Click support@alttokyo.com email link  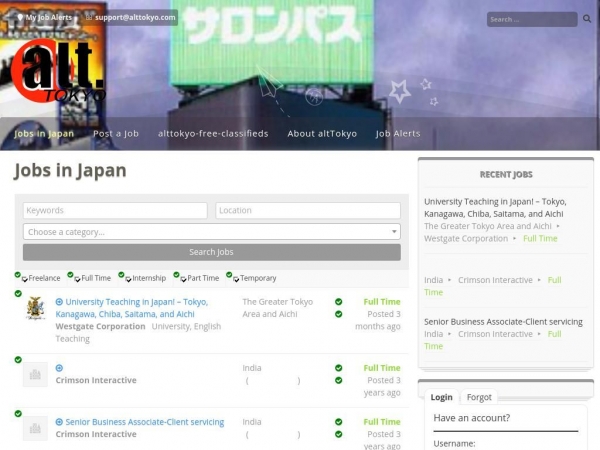135,17
